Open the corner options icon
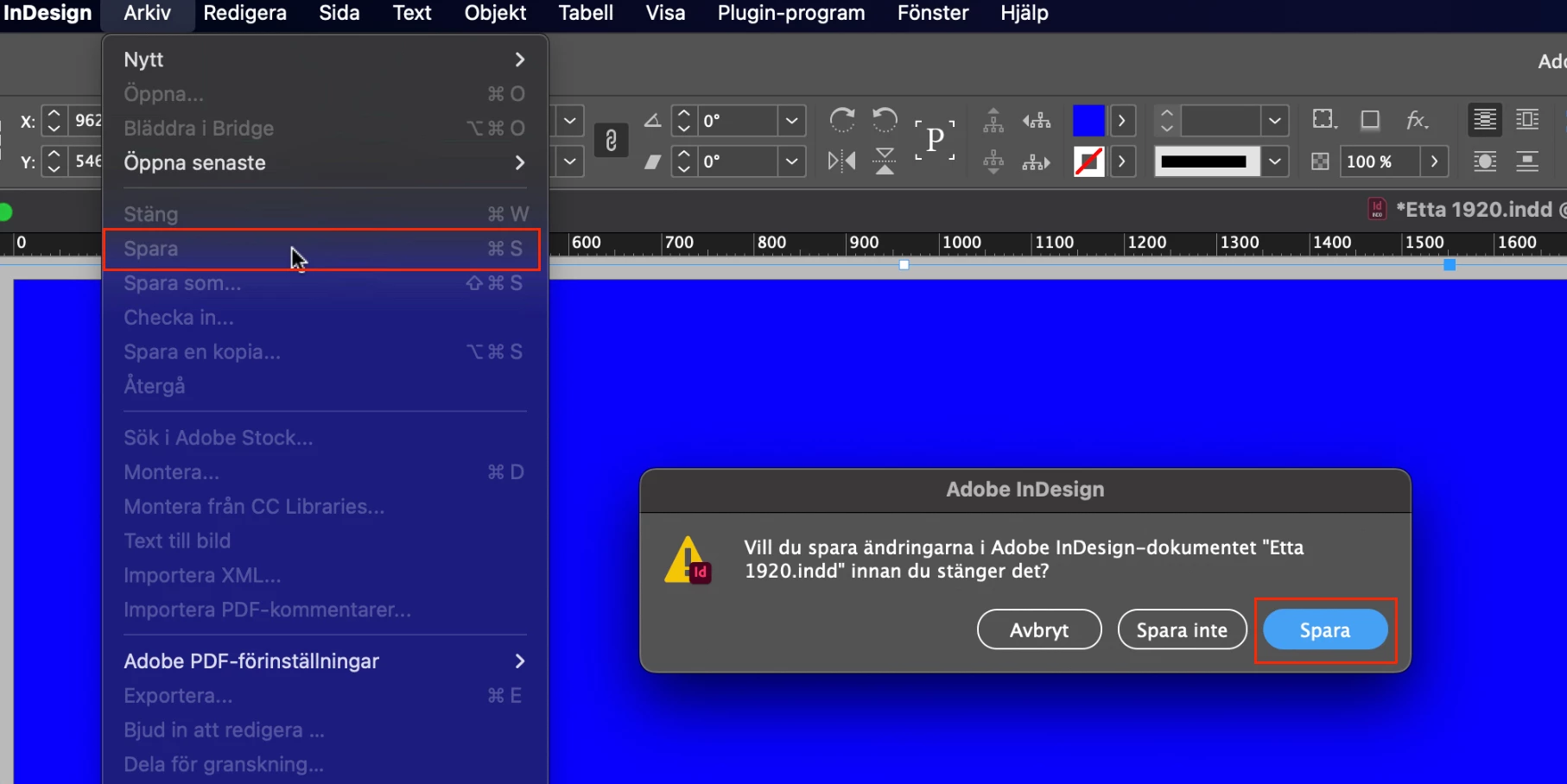Viewport: 1567px width, 784px height. [1324, 119]
